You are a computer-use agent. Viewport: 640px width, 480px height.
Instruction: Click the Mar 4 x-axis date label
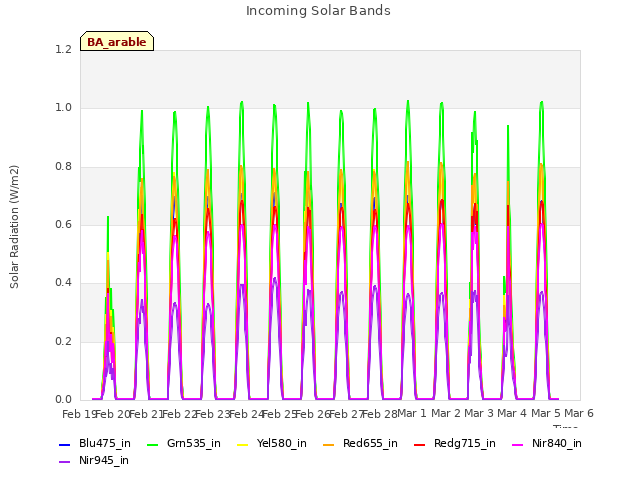512,413
